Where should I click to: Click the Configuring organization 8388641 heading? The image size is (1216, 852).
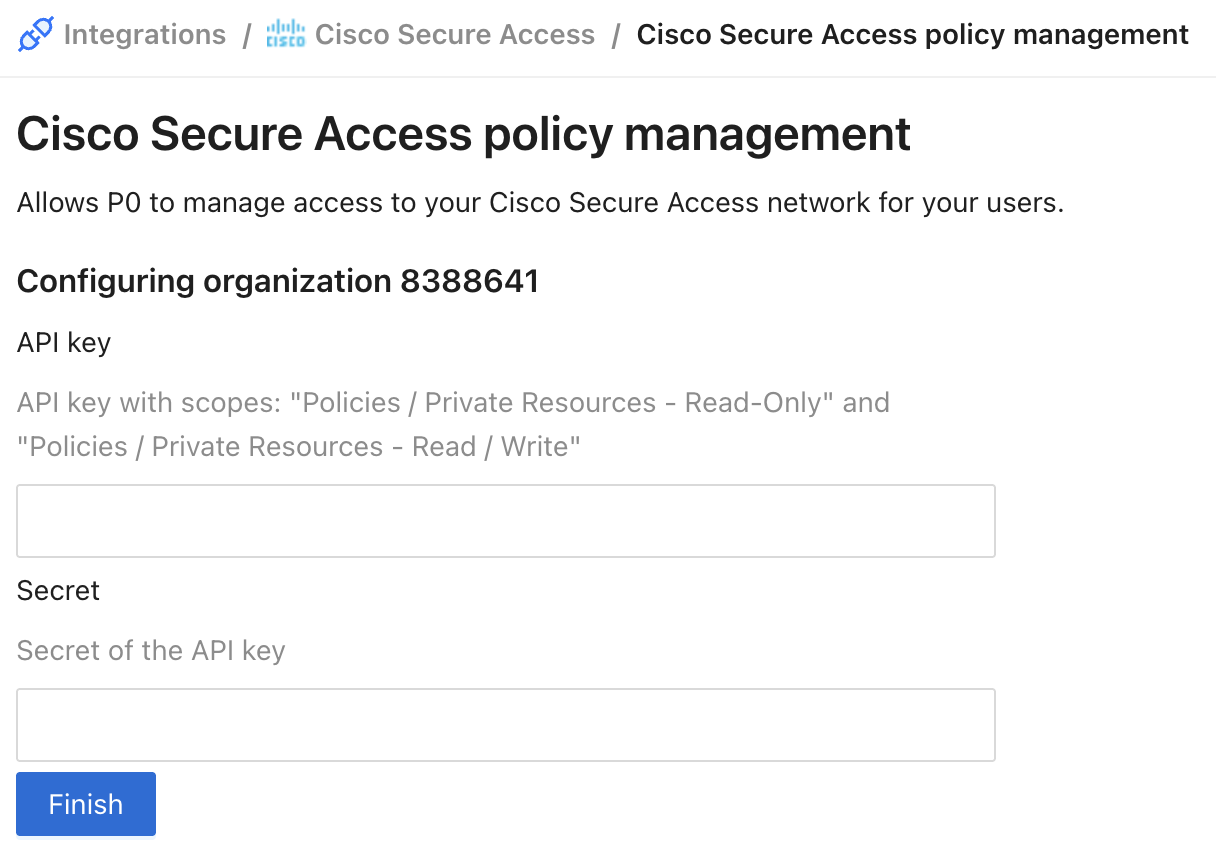(x=277, y=281)
